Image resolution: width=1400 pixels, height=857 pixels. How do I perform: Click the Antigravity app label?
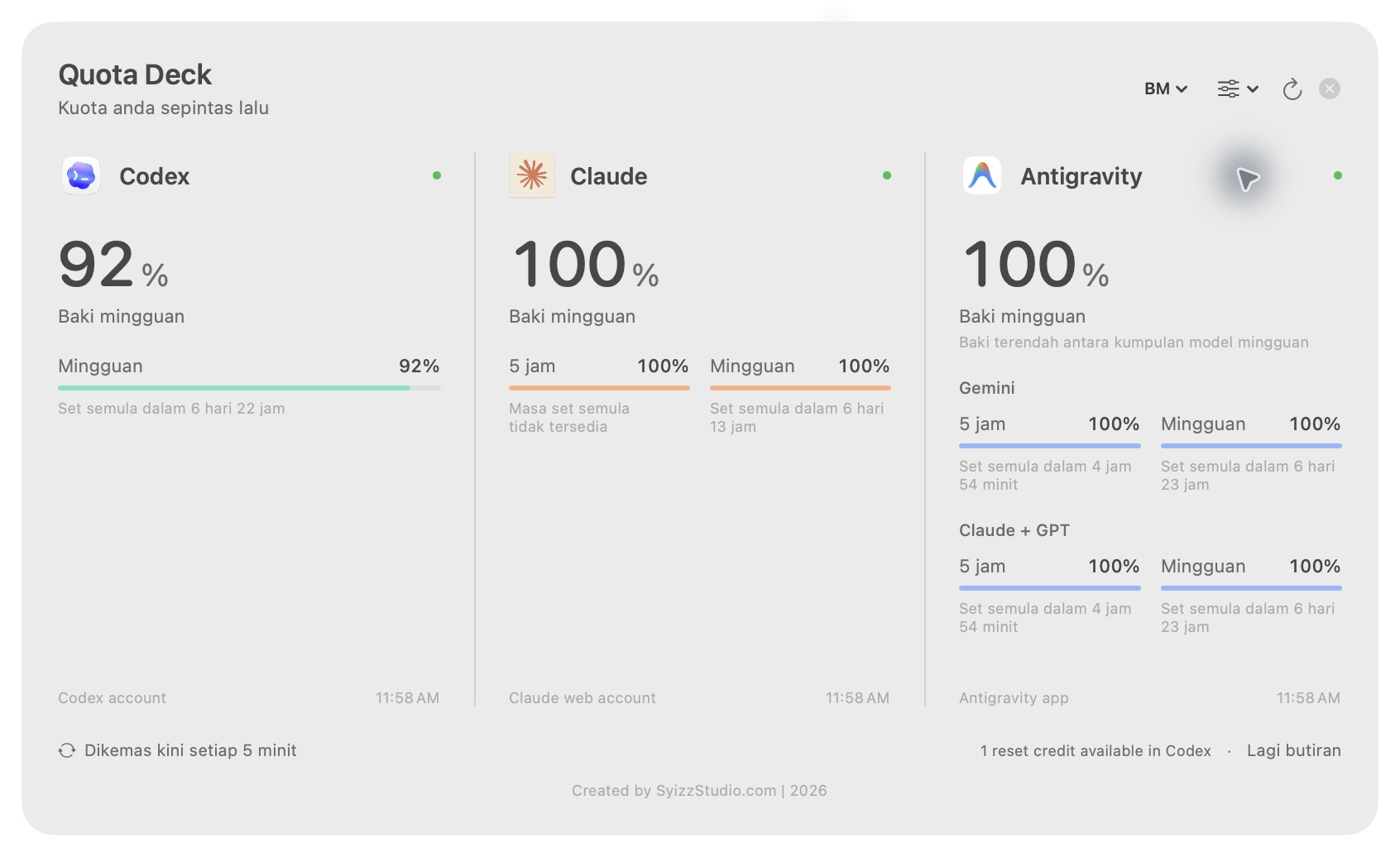click(x=1014, y=697)
